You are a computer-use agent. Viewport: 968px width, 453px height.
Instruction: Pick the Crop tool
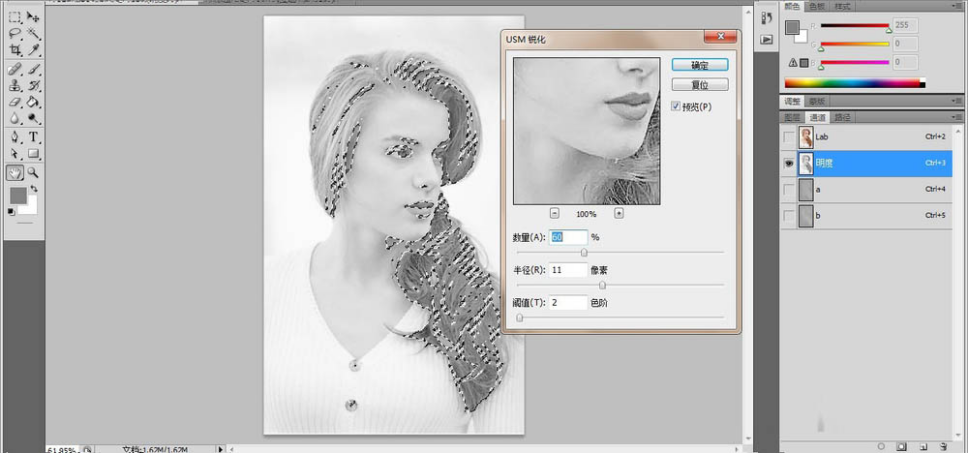(15, 49)
